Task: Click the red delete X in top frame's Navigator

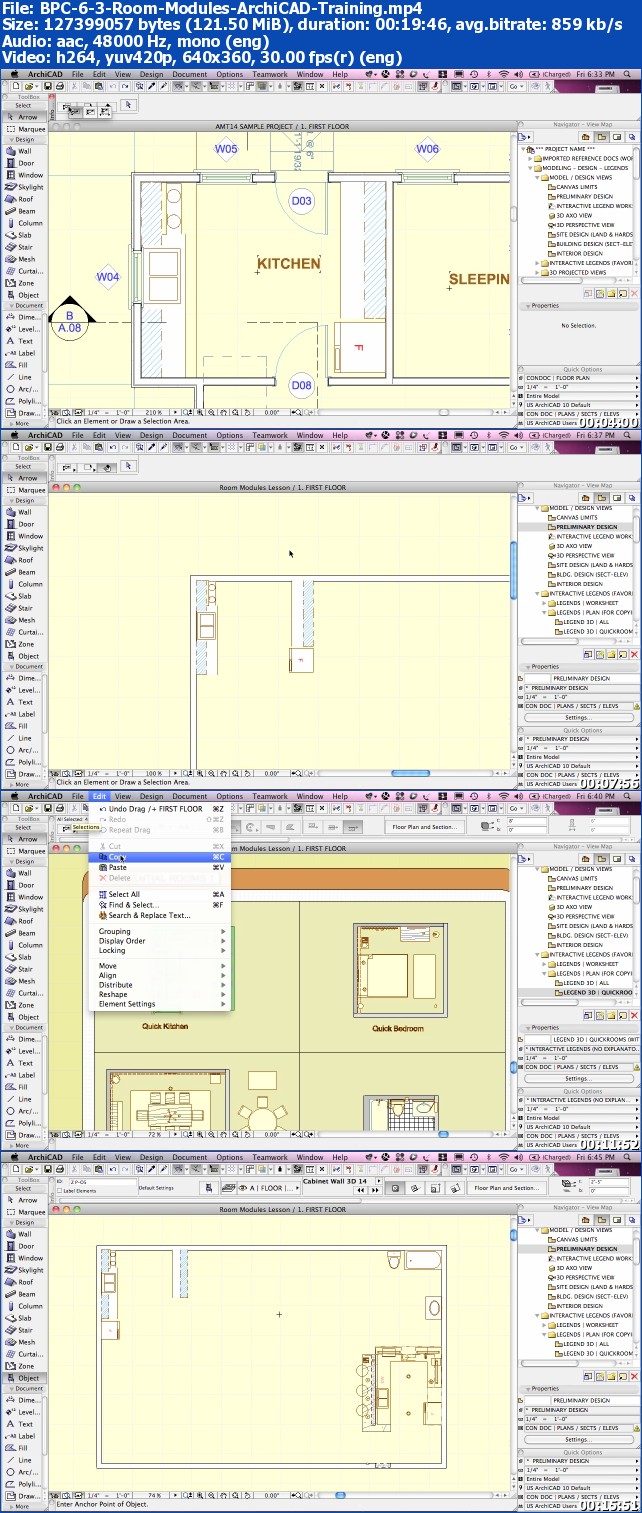Action: pyautogui.click(x=634, y=294)
